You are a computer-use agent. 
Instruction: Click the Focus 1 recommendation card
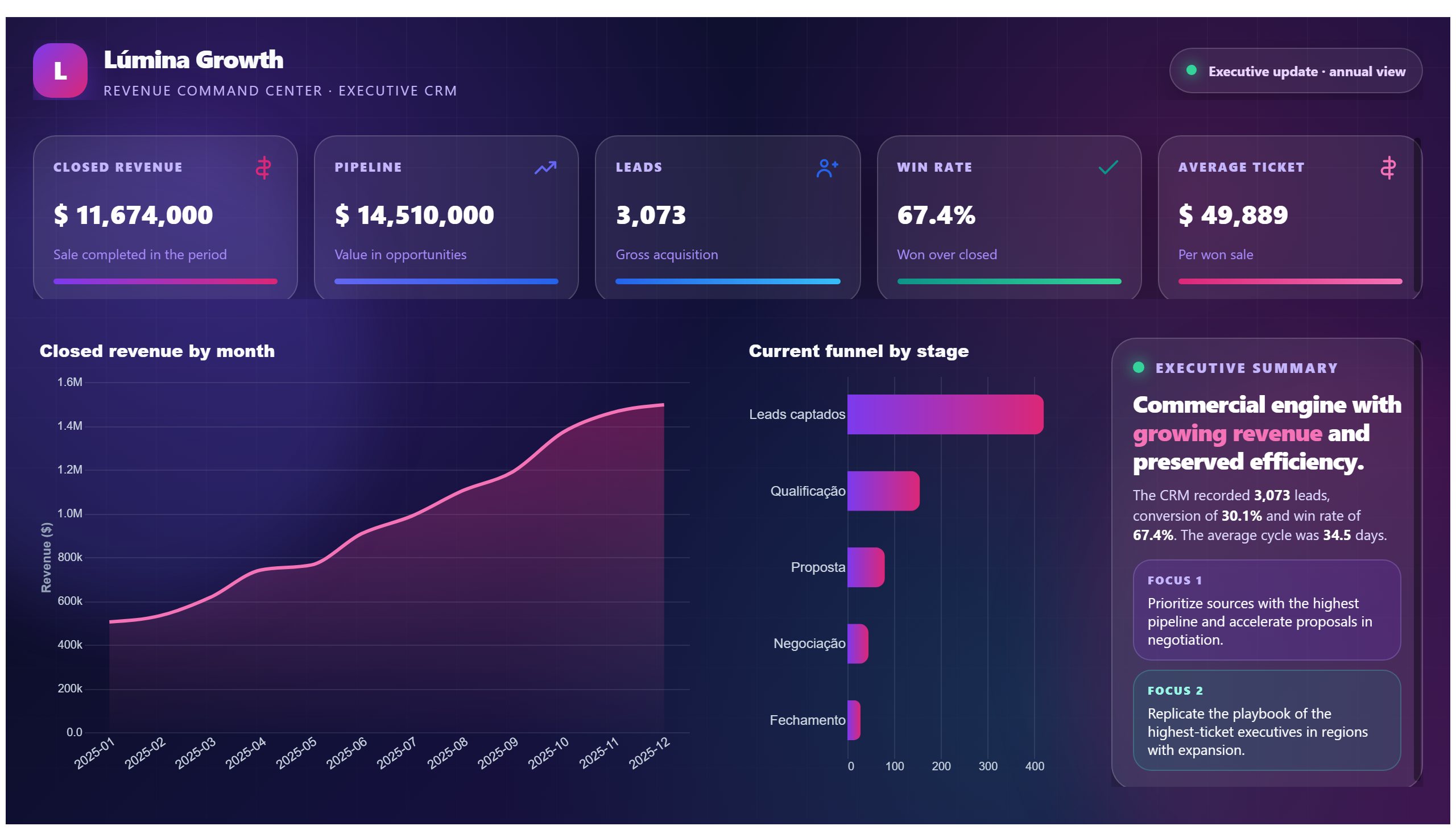point(1266,610)
